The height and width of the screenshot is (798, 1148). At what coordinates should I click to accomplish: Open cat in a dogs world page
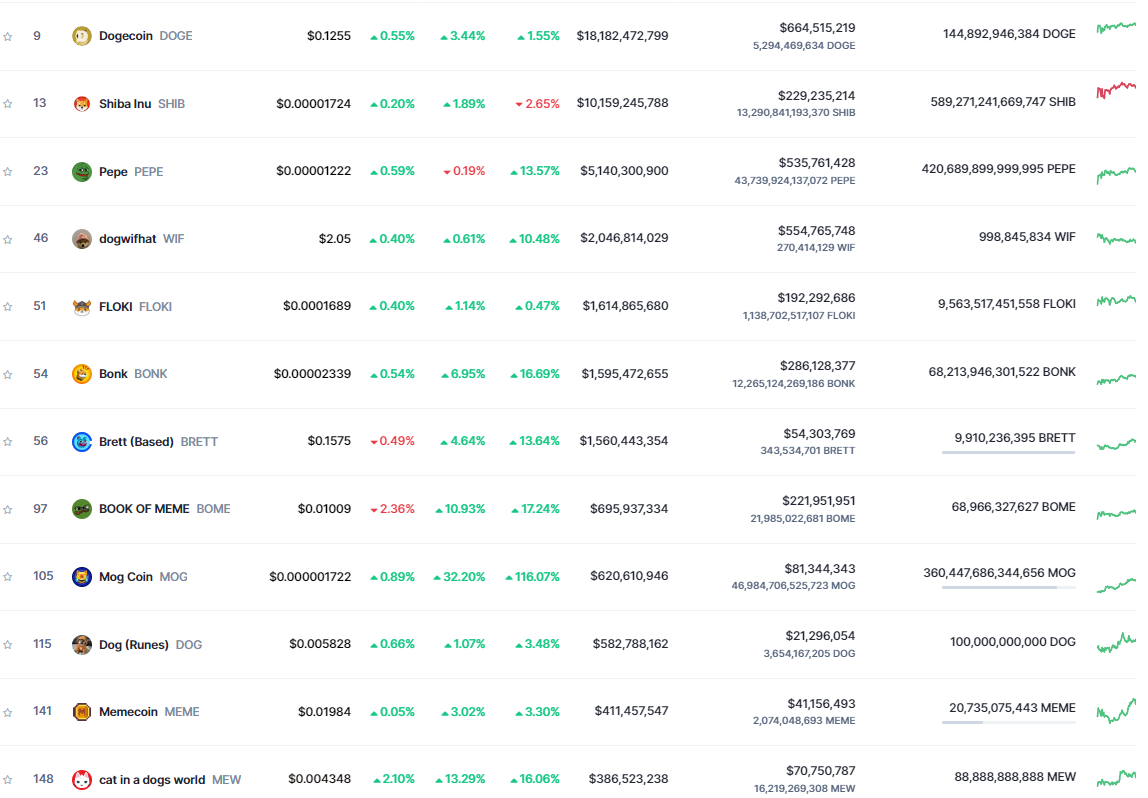152,780
